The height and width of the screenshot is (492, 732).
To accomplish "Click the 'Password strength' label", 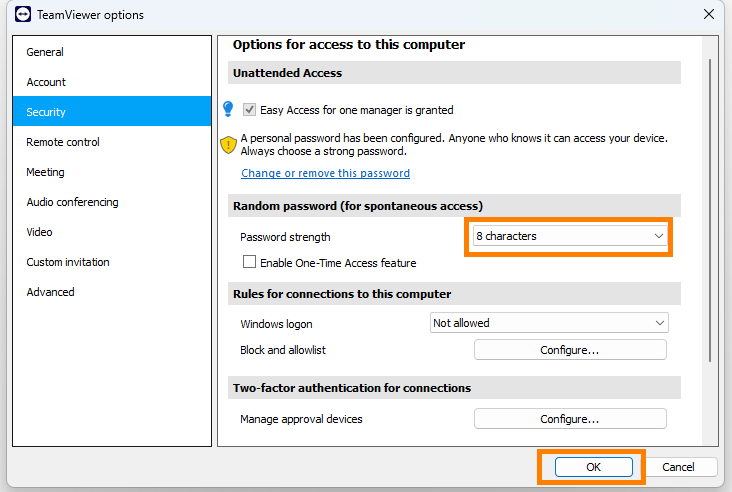I will coord(285,237).
